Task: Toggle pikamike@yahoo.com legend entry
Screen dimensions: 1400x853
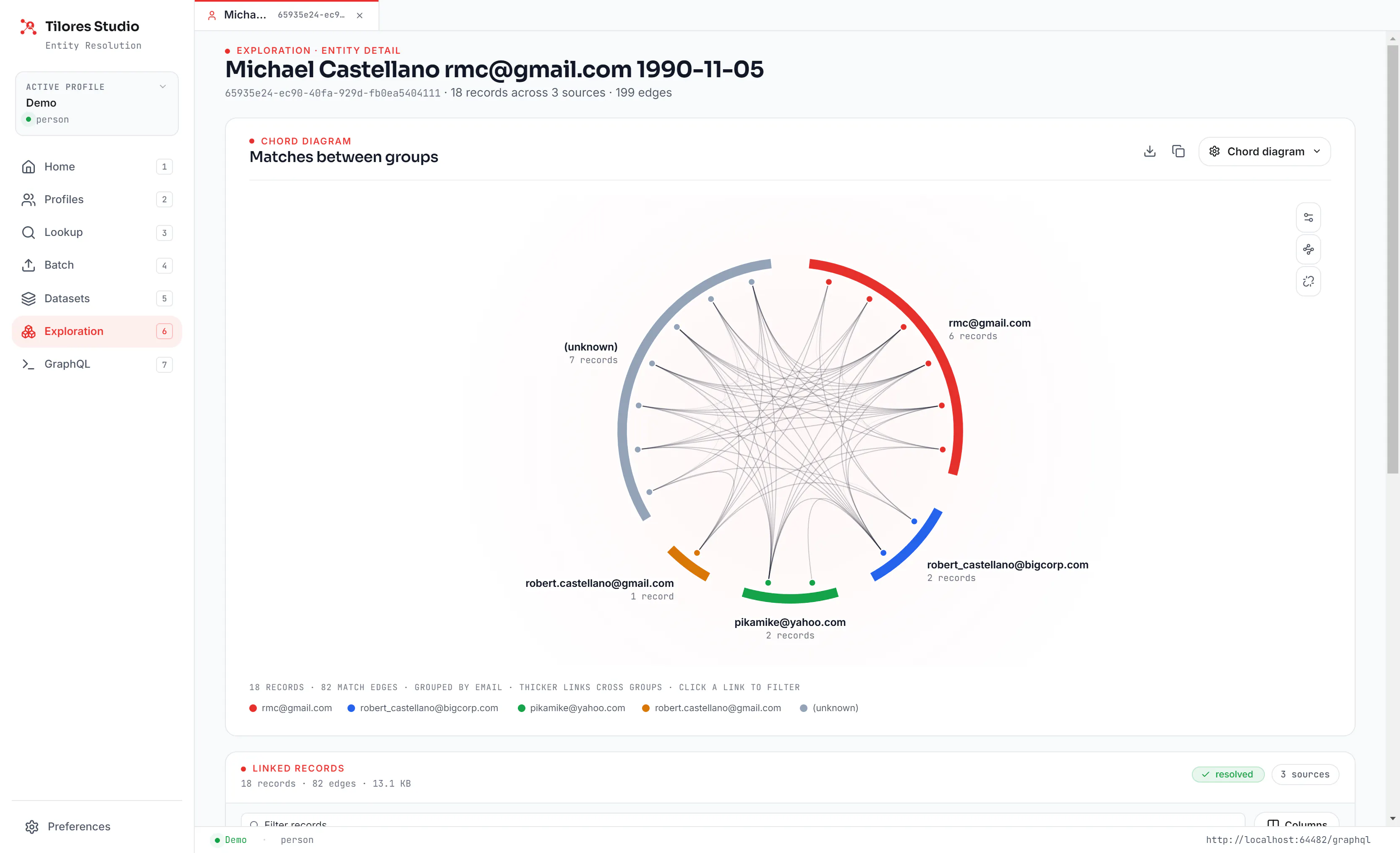Action: 571,707
